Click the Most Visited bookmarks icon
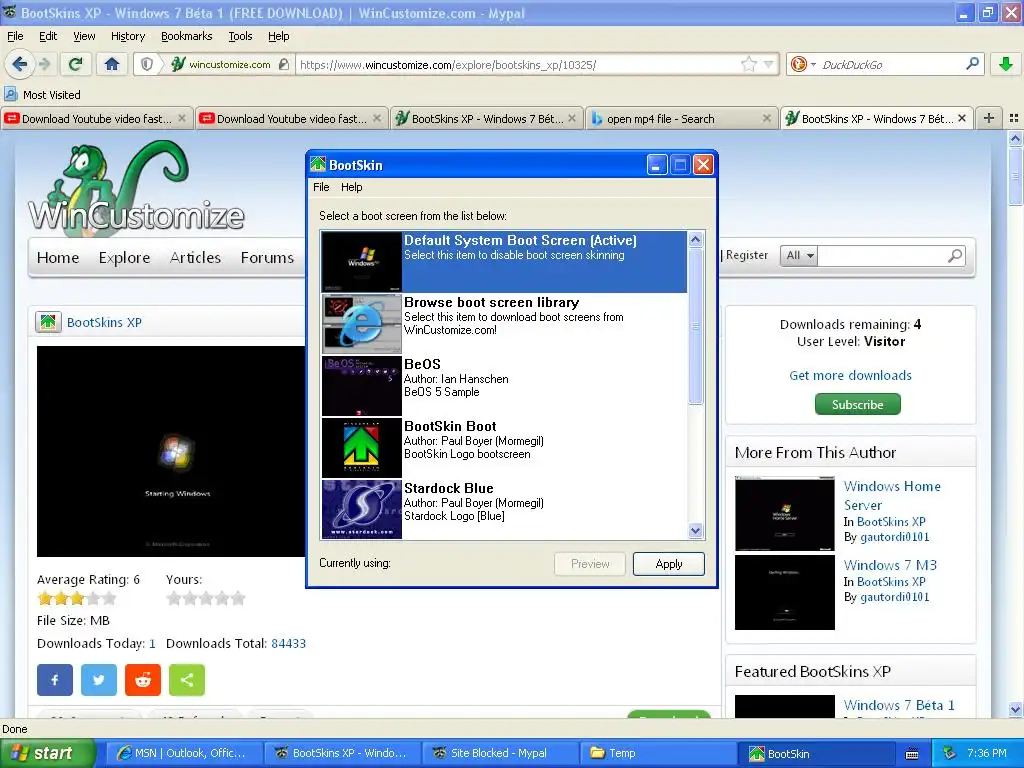The height and width of the screenshot is (768, 1024). click(10, 94)
